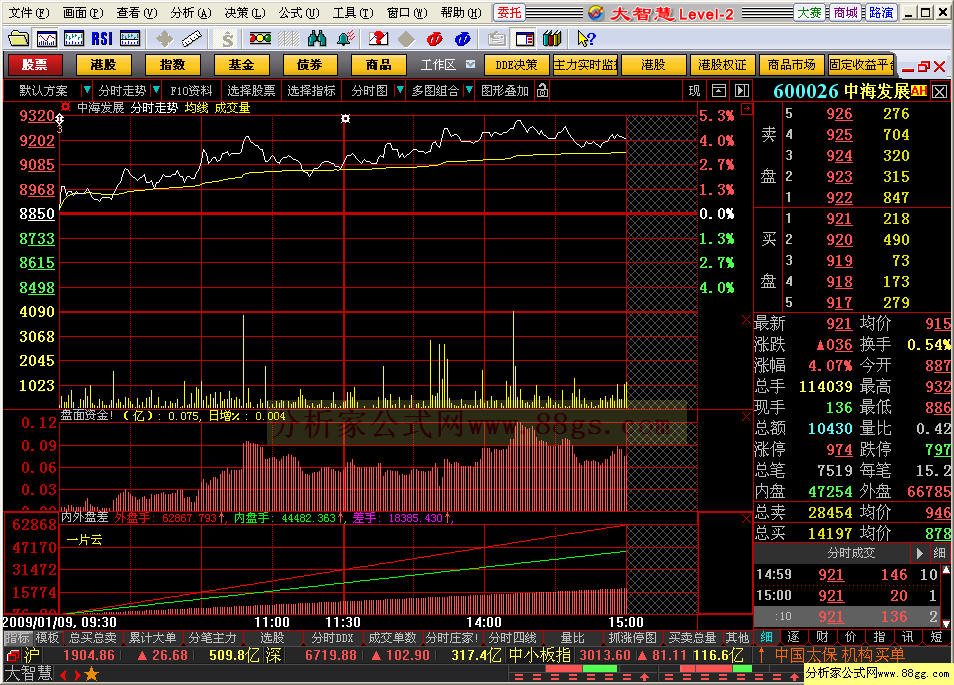Image resolution: width=954 pixels, height=685 pixels.
Task: Select the 分时DDX indicator tab
Action: [x=332, y=638]
